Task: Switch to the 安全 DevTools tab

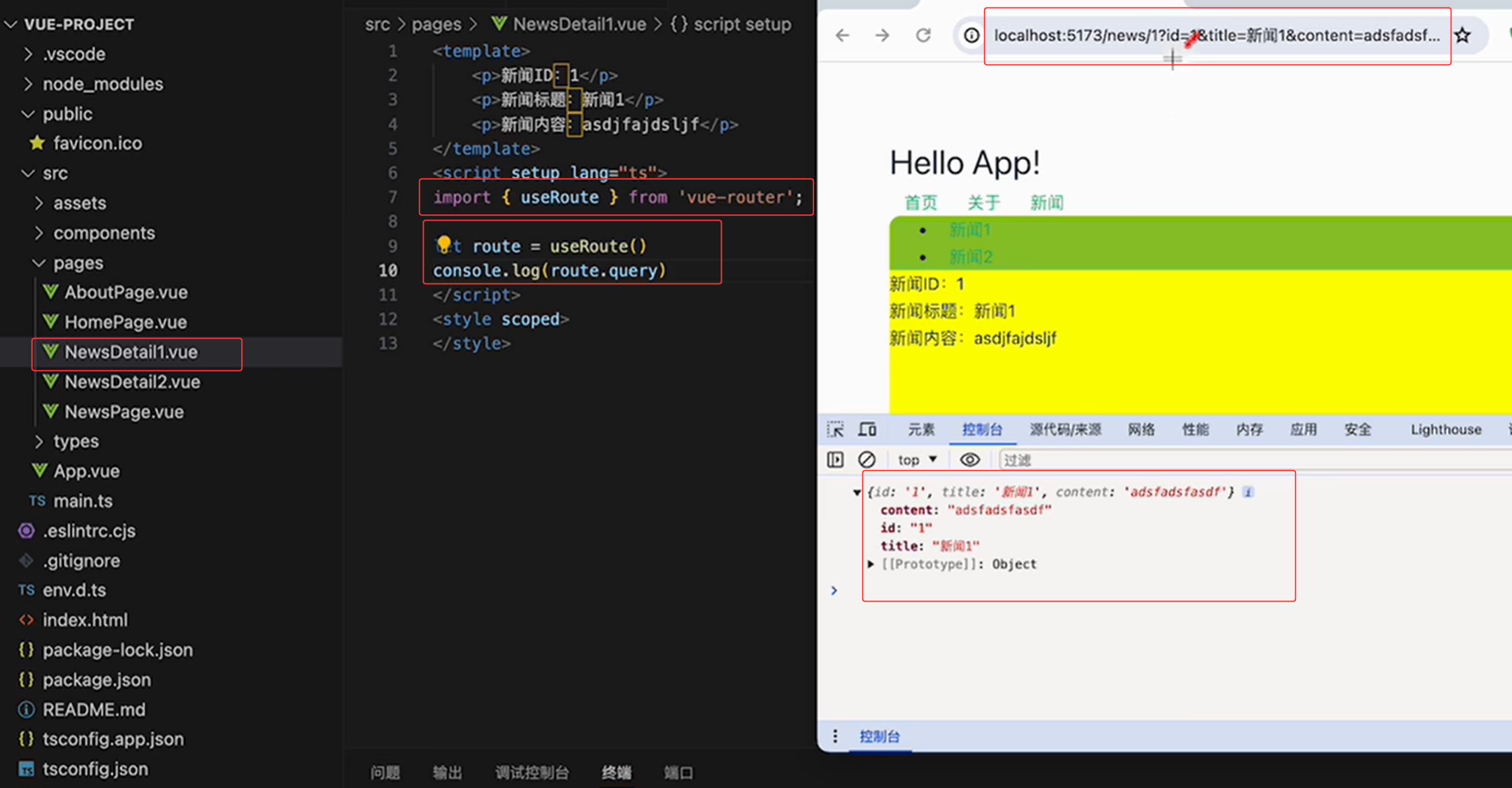Action: point(1358,429)
